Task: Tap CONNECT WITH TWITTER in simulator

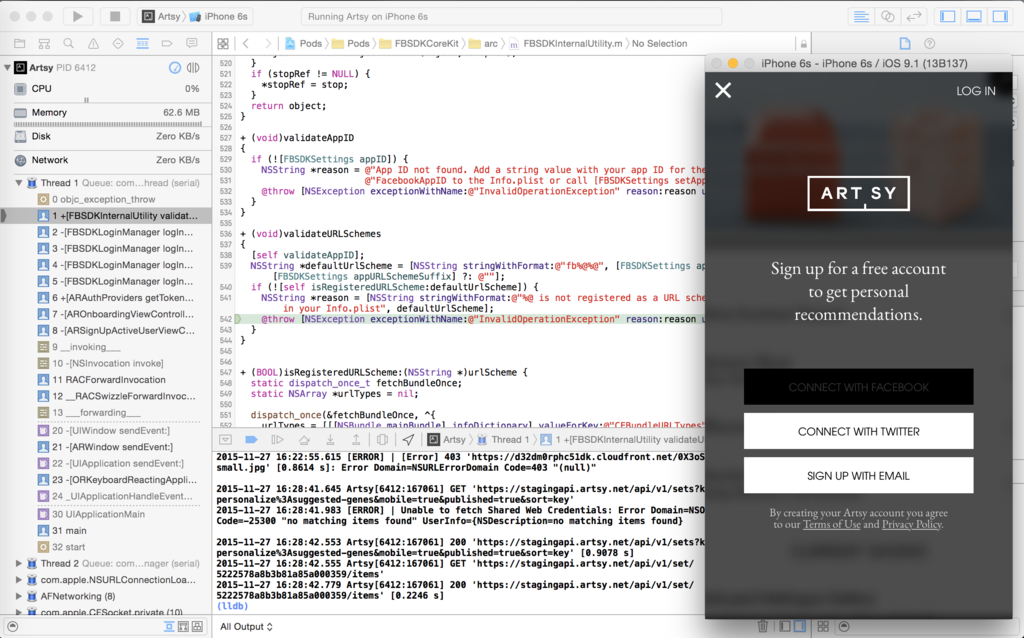Action: (x=858, y=431)
